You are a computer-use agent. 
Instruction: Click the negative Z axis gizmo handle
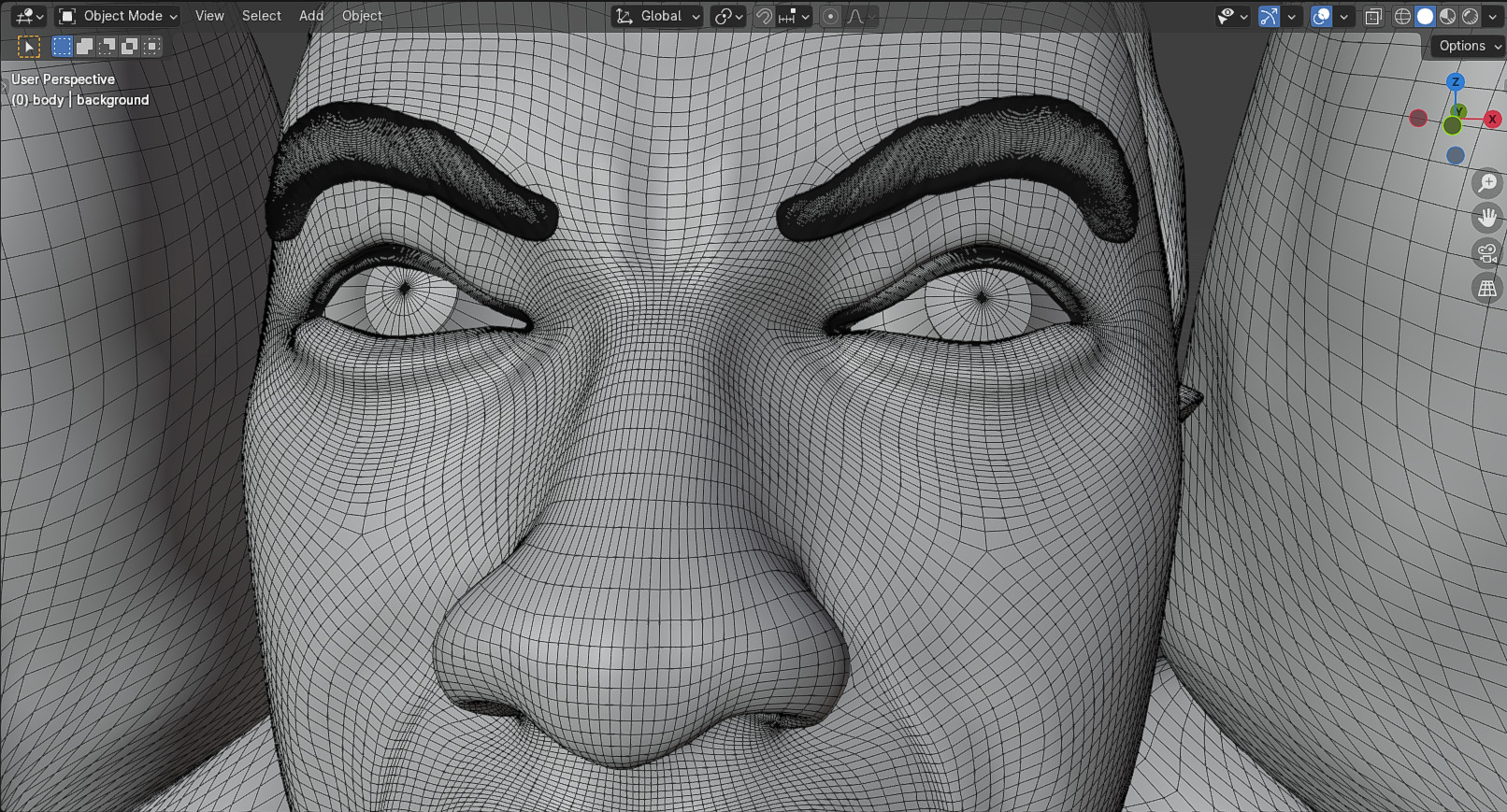point(1455,155)
